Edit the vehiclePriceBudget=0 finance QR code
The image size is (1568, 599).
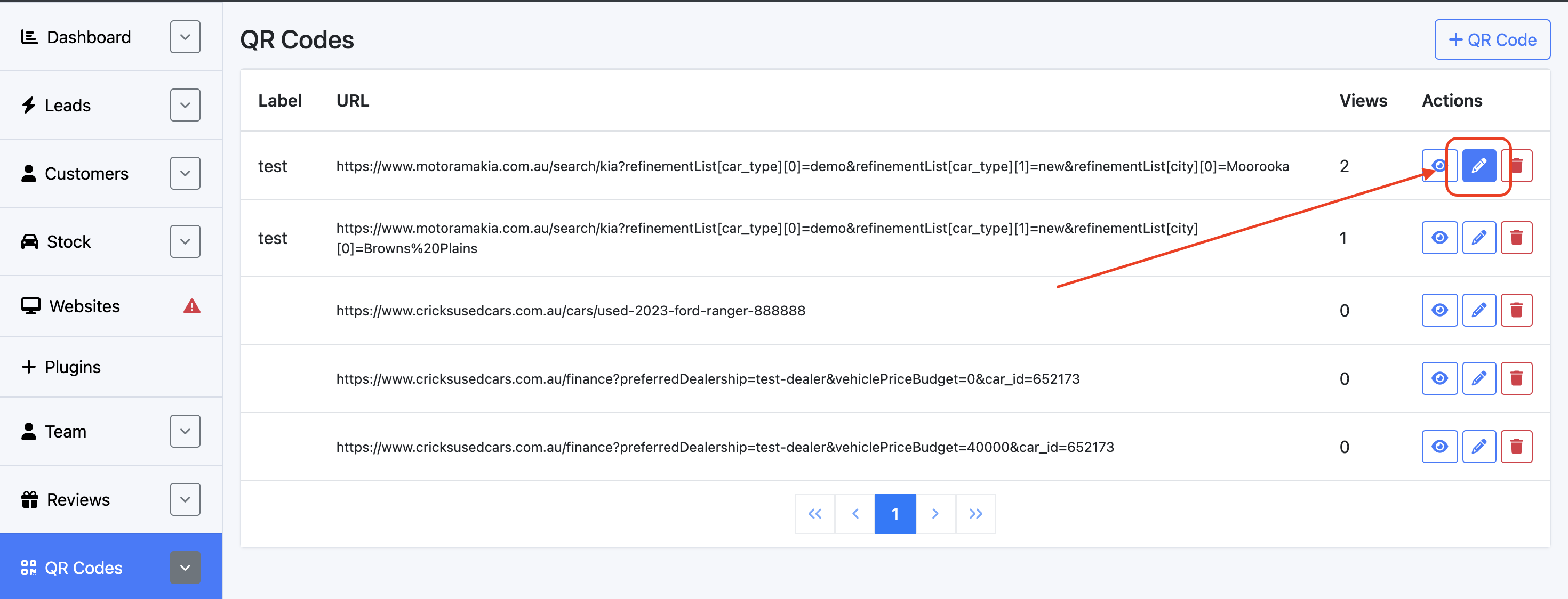pos(1478,378)
